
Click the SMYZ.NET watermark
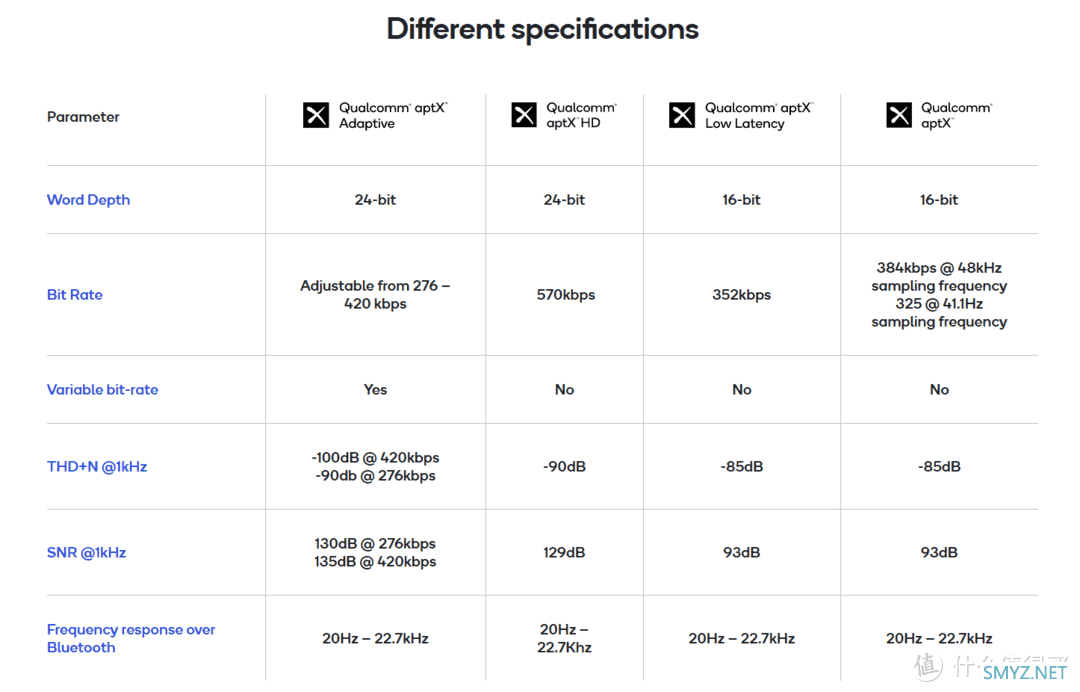[x=1025, y=672]
